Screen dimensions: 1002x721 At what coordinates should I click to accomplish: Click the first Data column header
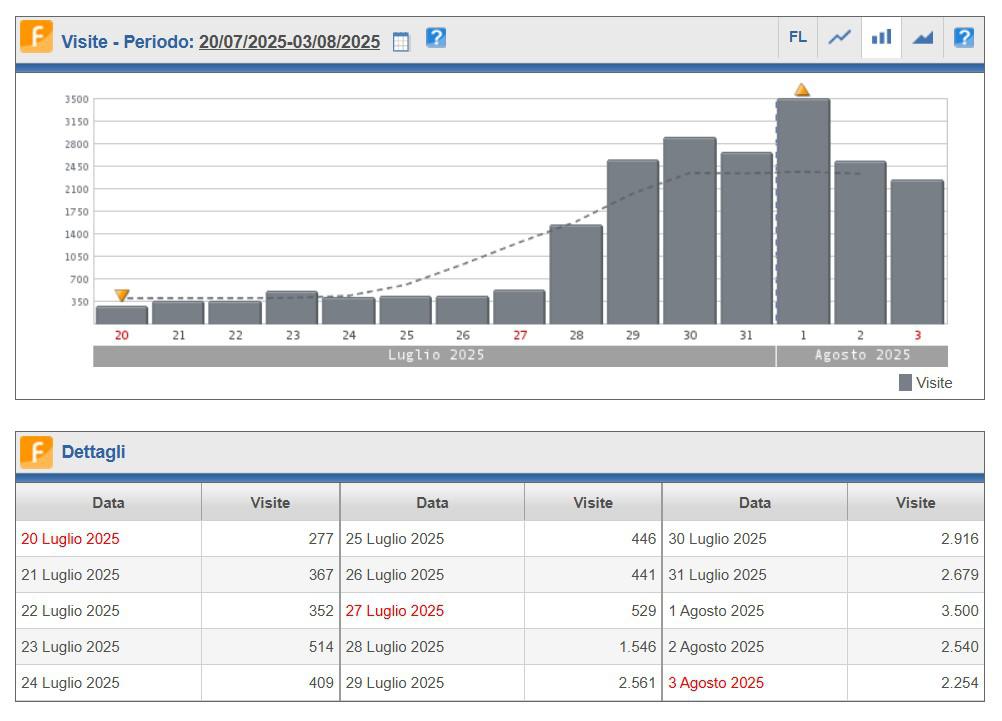click(109, 502)
